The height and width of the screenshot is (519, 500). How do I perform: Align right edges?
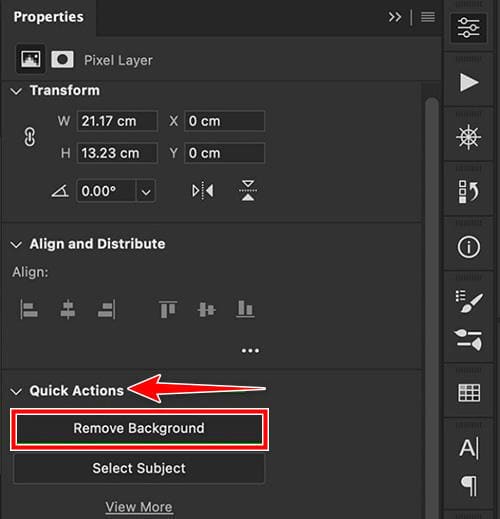107,309
